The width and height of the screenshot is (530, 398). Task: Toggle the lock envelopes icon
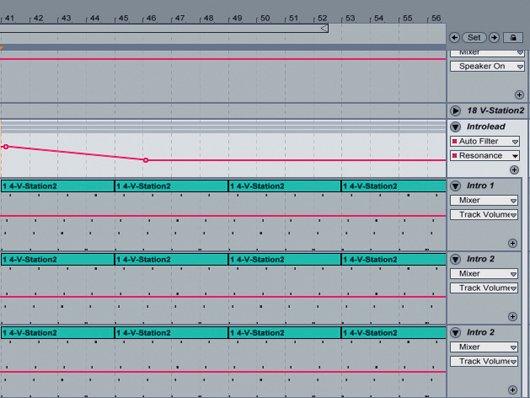tap(513, 38)
